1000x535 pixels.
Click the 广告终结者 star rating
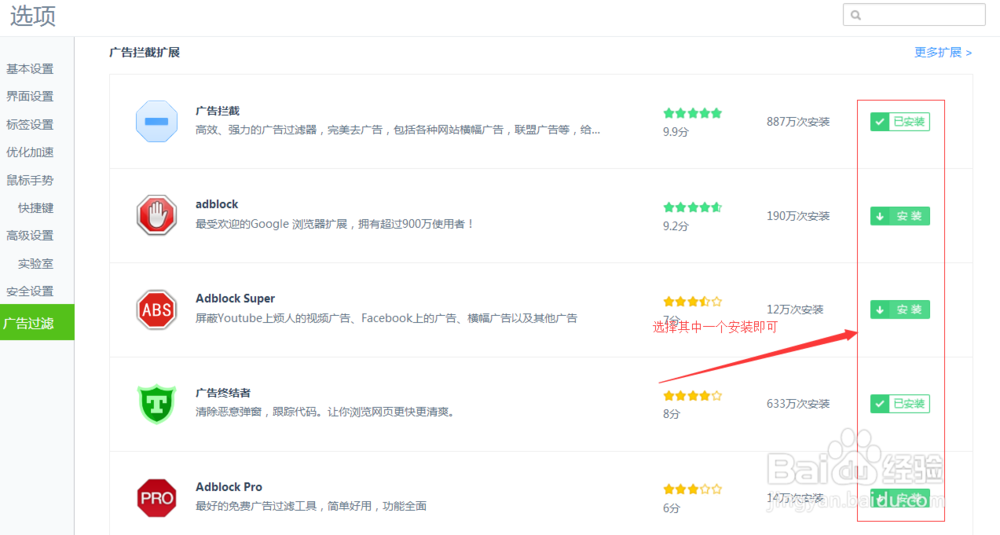[x=693, y=395]
